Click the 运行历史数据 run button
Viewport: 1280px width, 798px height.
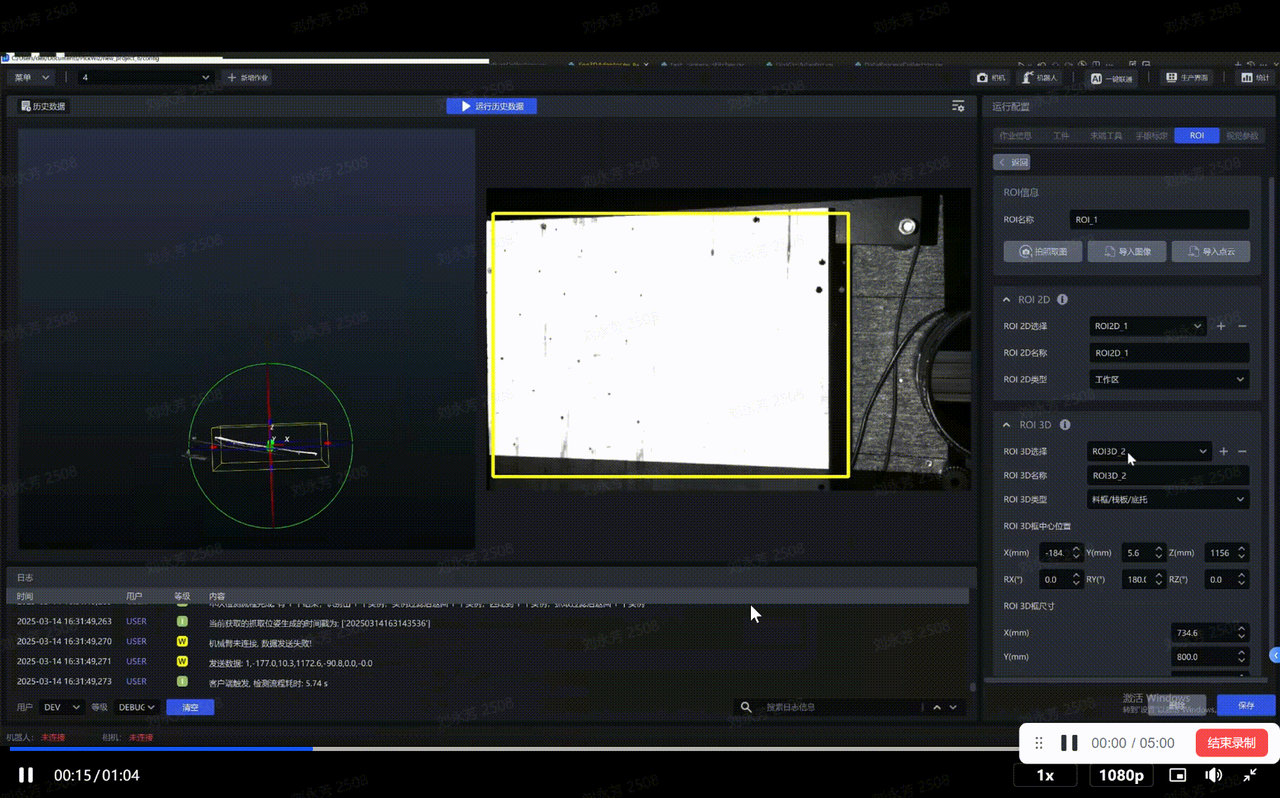point(492,106)
